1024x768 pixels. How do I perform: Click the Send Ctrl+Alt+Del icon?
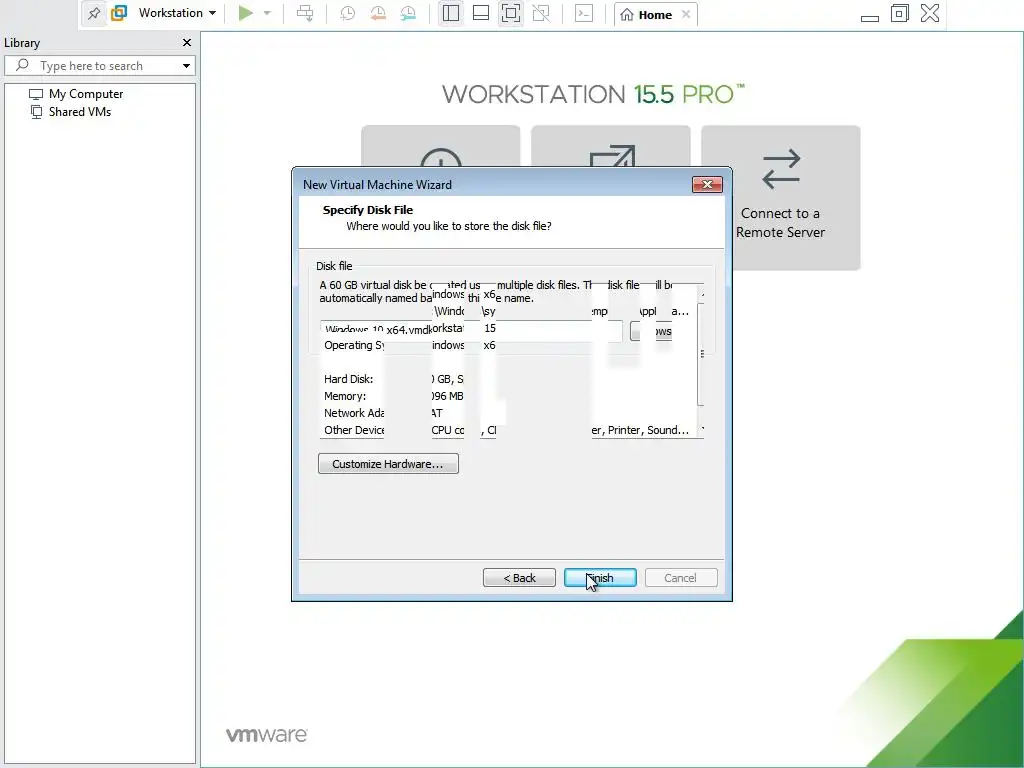tap(305, 13)
